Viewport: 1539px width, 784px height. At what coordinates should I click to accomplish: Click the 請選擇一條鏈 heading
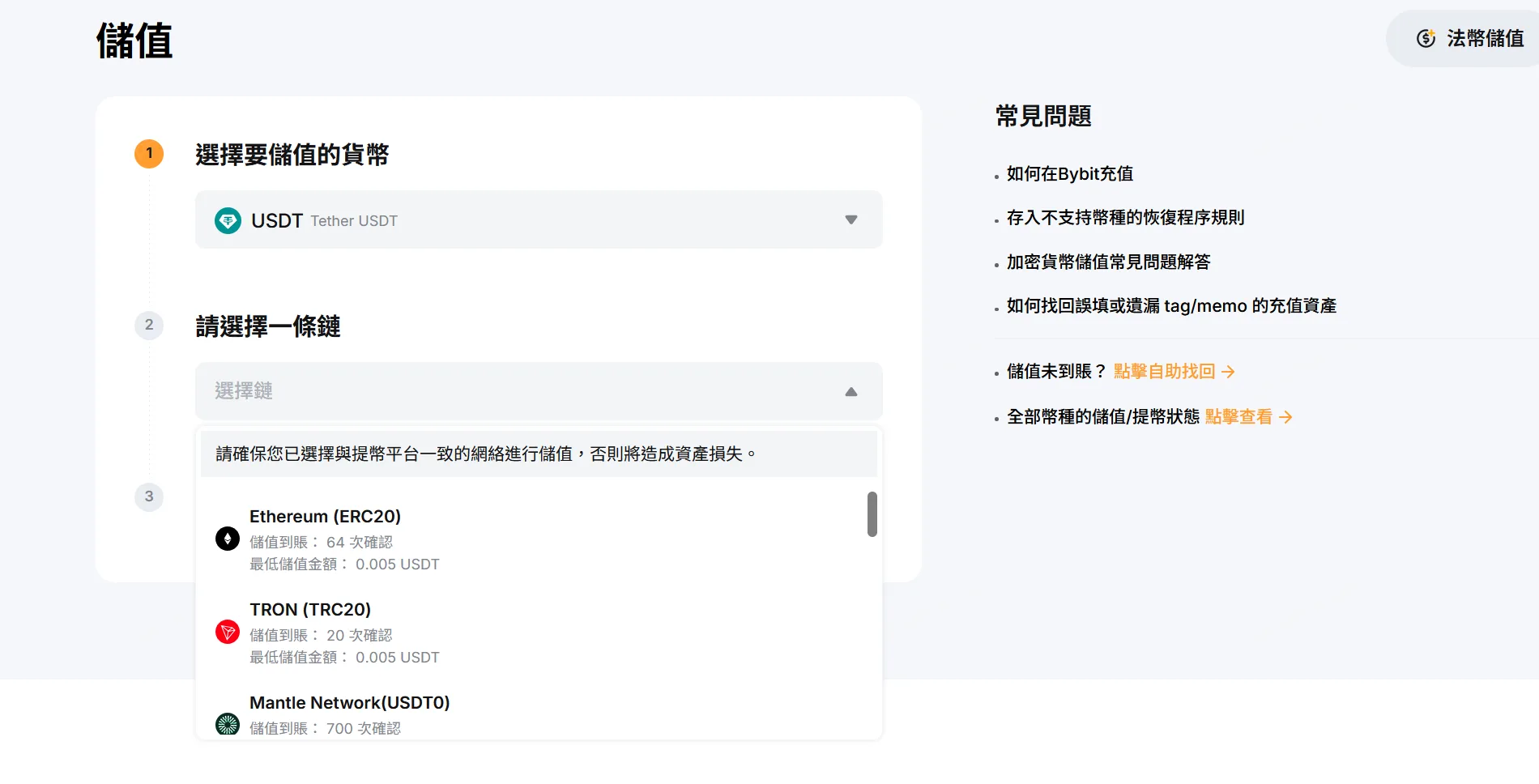267,326
